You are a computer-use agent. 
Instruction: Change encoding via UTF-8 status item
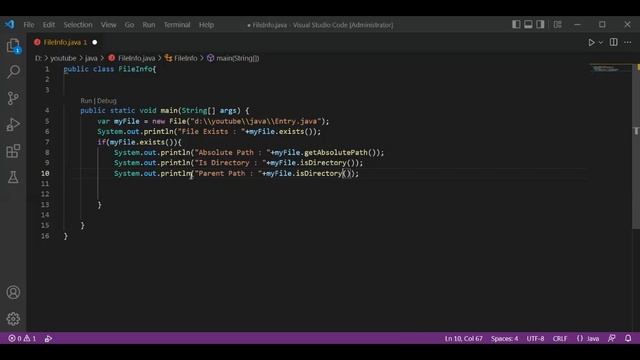[x=535, y=338]
